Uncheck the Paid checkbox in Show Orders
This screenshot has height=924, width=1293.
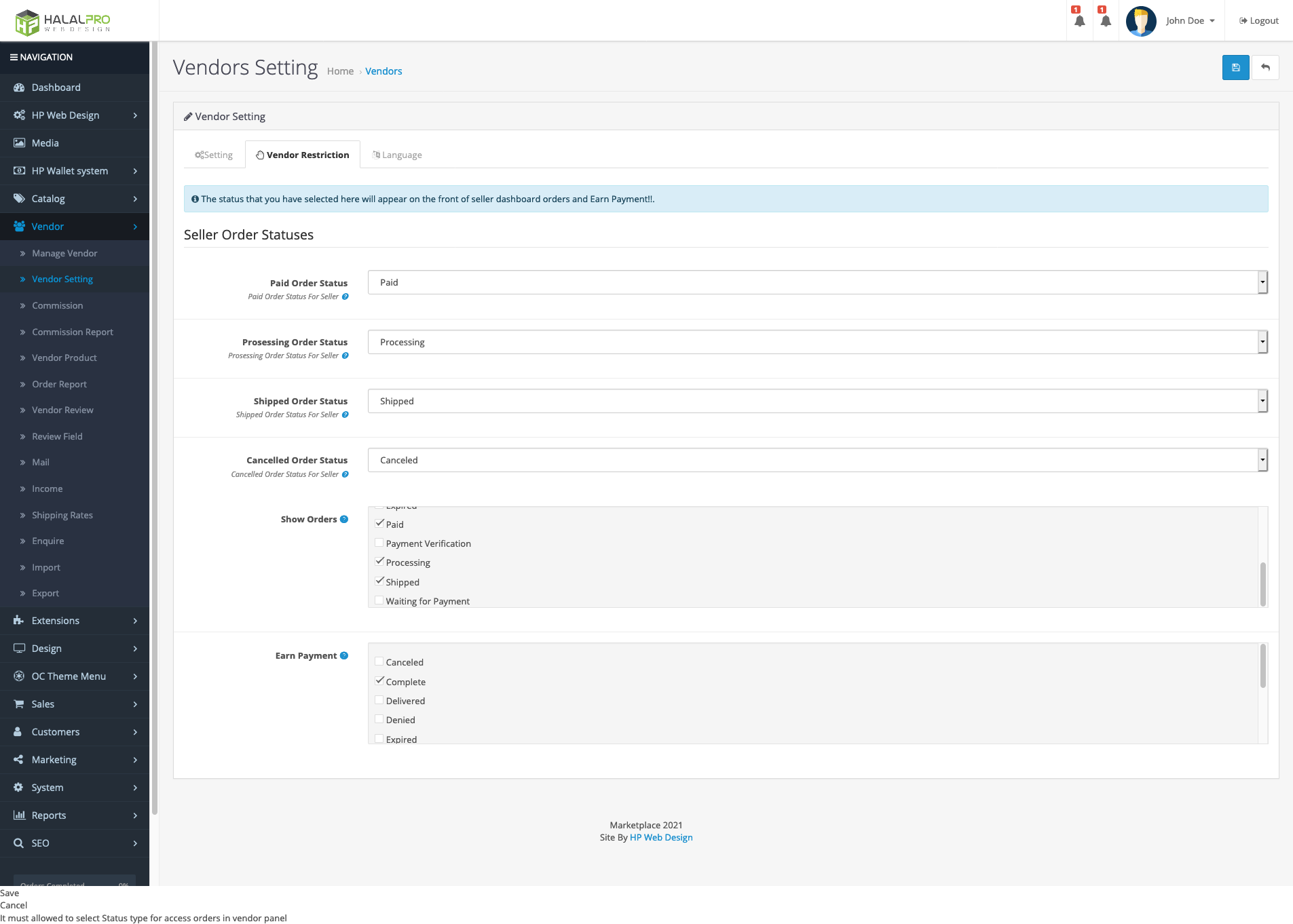[379, 524]
